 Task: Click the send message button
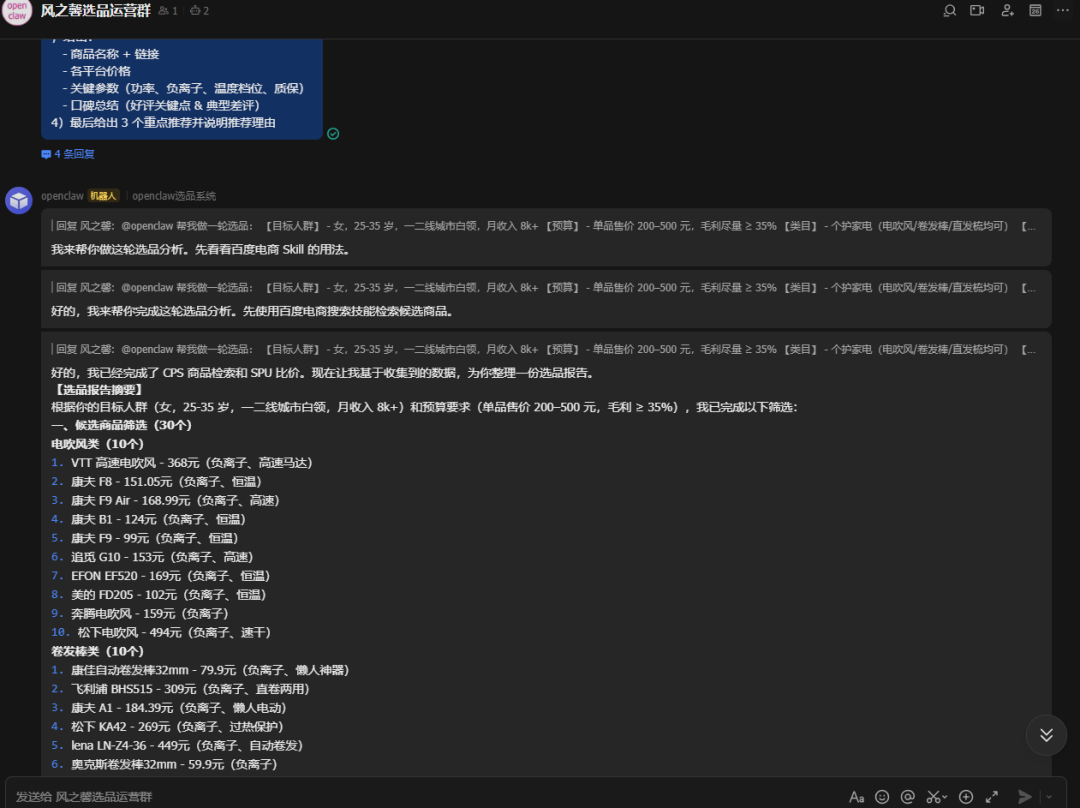click(1025, 797)
